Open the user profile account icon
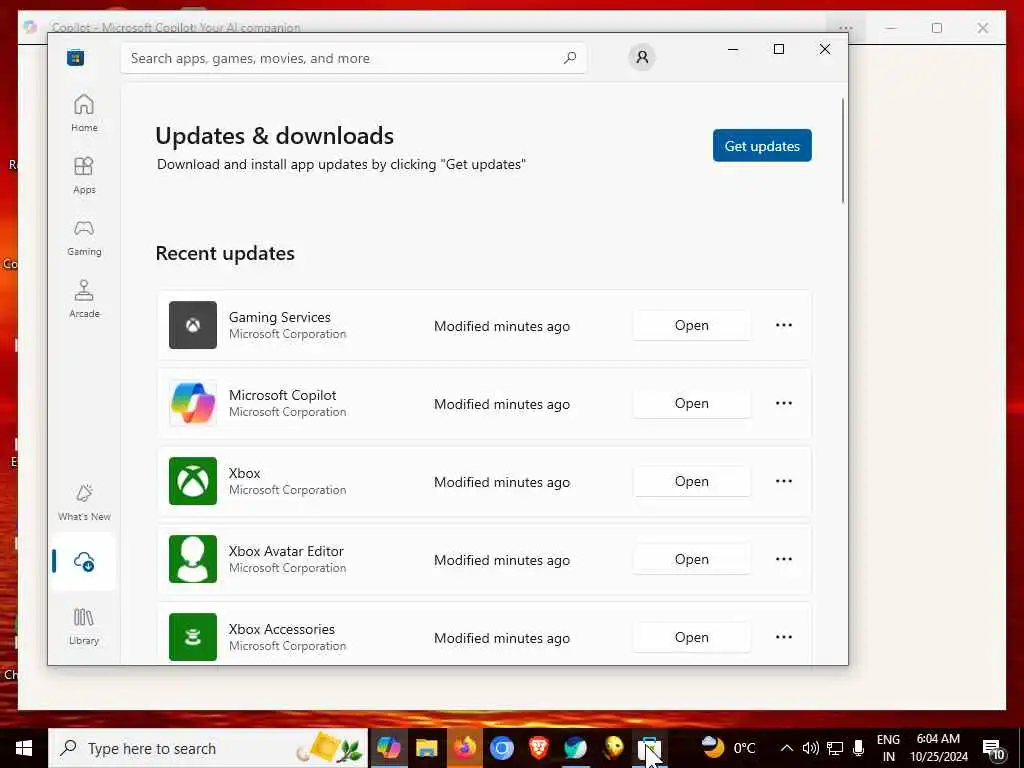 (642, 57)
